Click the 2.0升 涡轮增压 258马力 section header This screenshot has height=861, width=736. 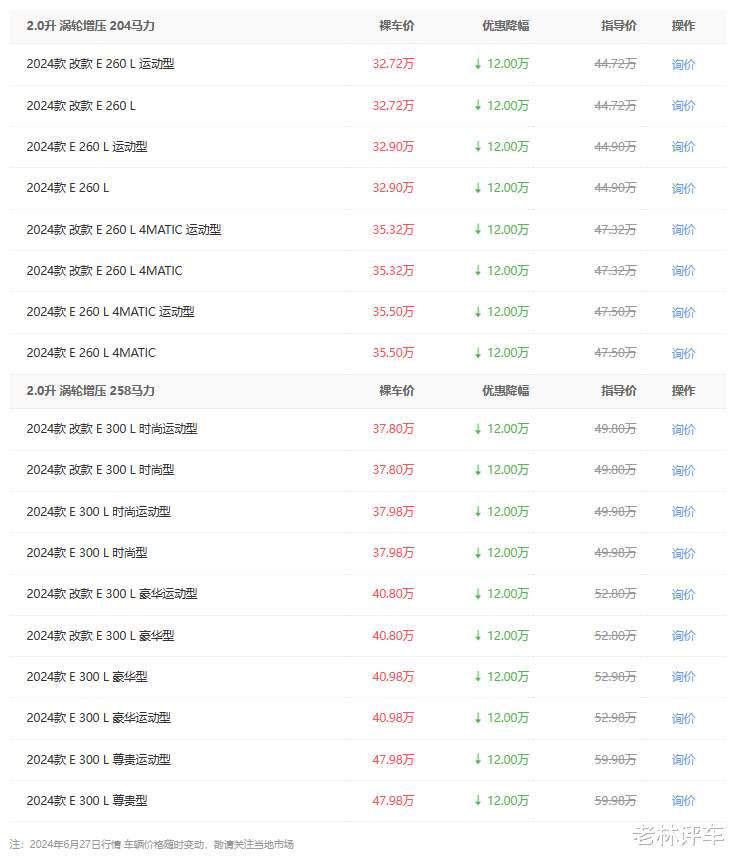tap(91, 391)
